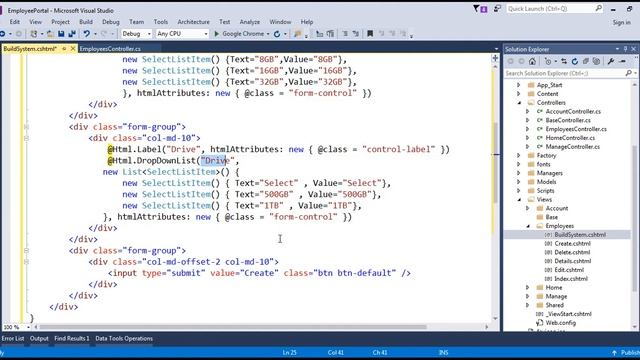Click the Sync with Active Document arrows icon
This screenshot has width=640, height=360.
click(564, 61)
